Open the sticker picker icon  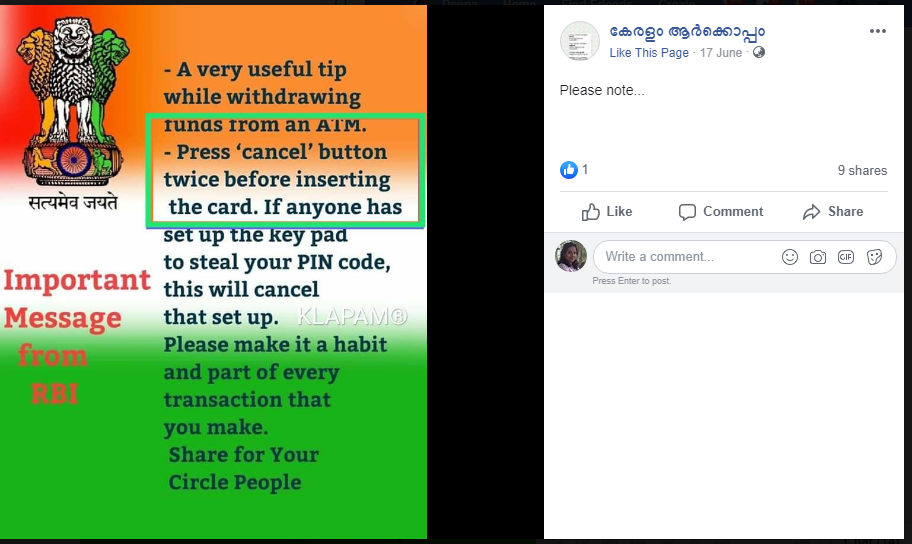[x=874, y=257]
